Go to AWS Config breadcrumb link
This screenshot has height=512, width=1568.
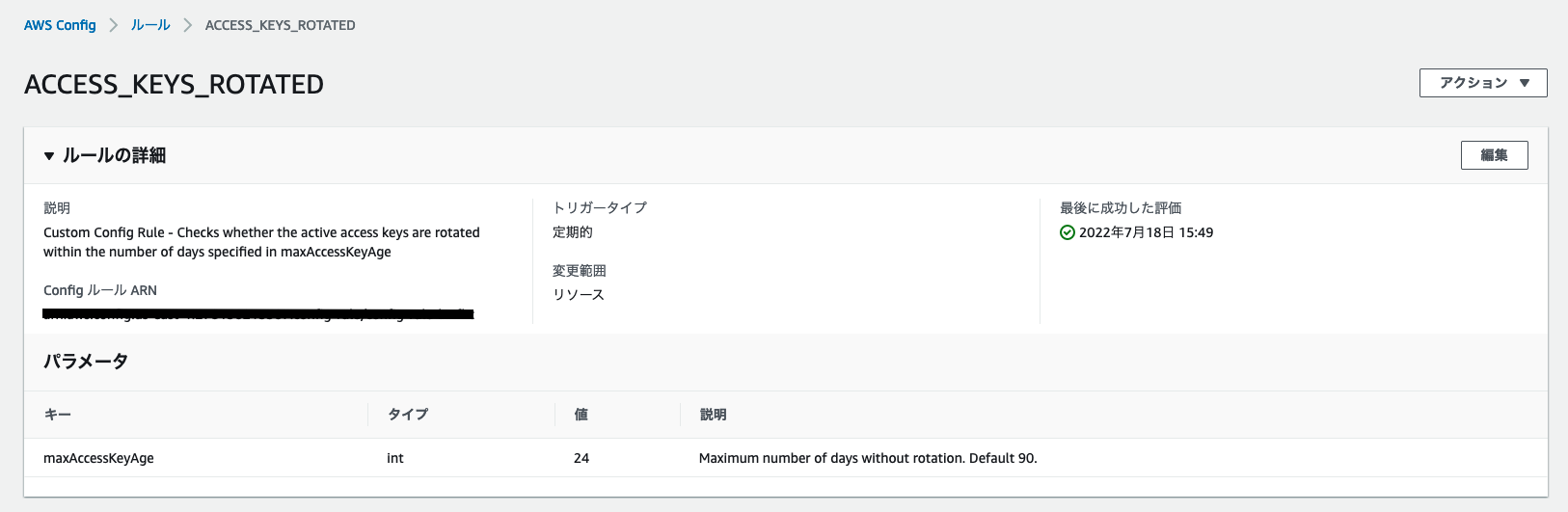click(60, 25)
